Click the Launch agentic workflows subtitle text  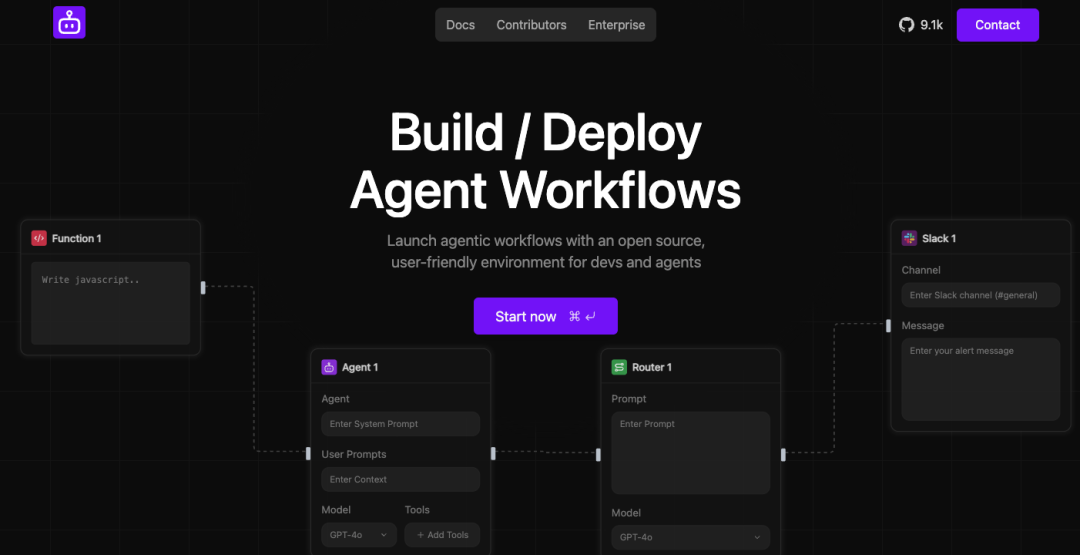click(546, 251)
